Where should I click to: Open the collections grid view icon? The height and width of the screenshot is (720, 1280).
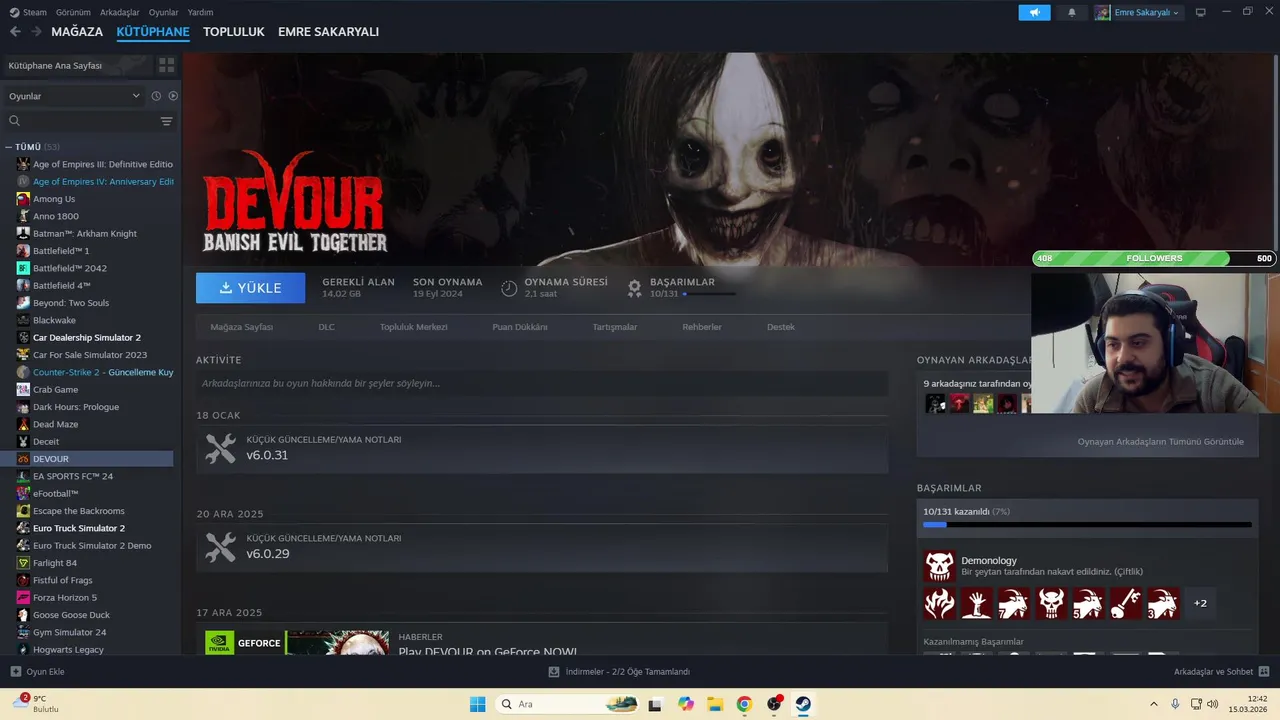pos(166,65)
